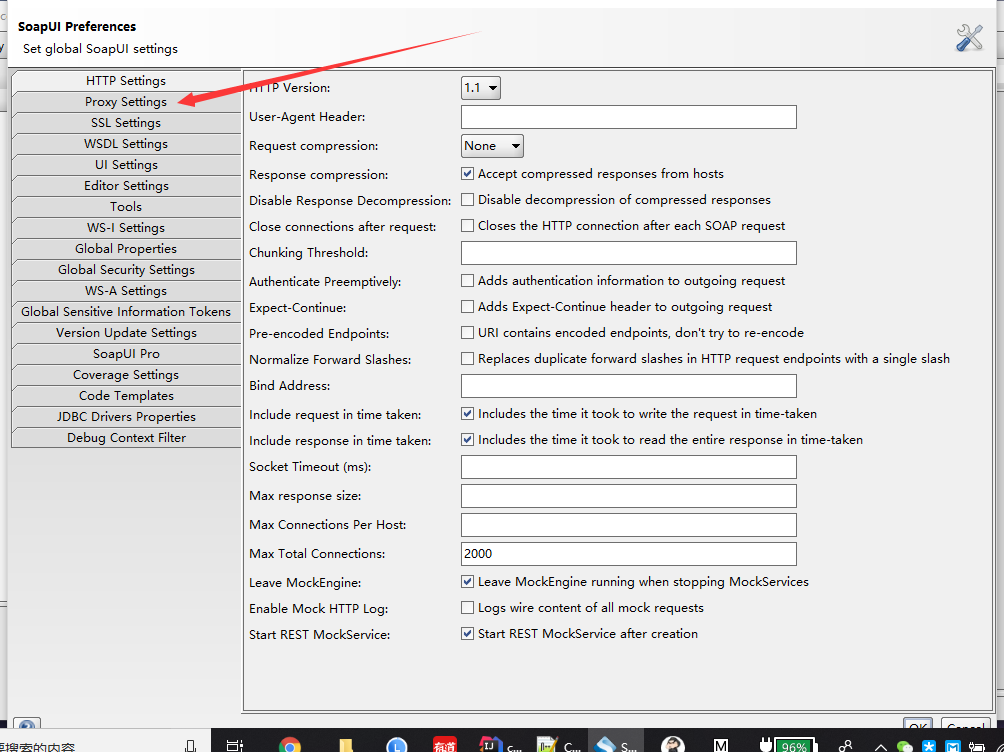Select the Tools tab
This screenshot has width=1004, height=752.
(126, 207)
